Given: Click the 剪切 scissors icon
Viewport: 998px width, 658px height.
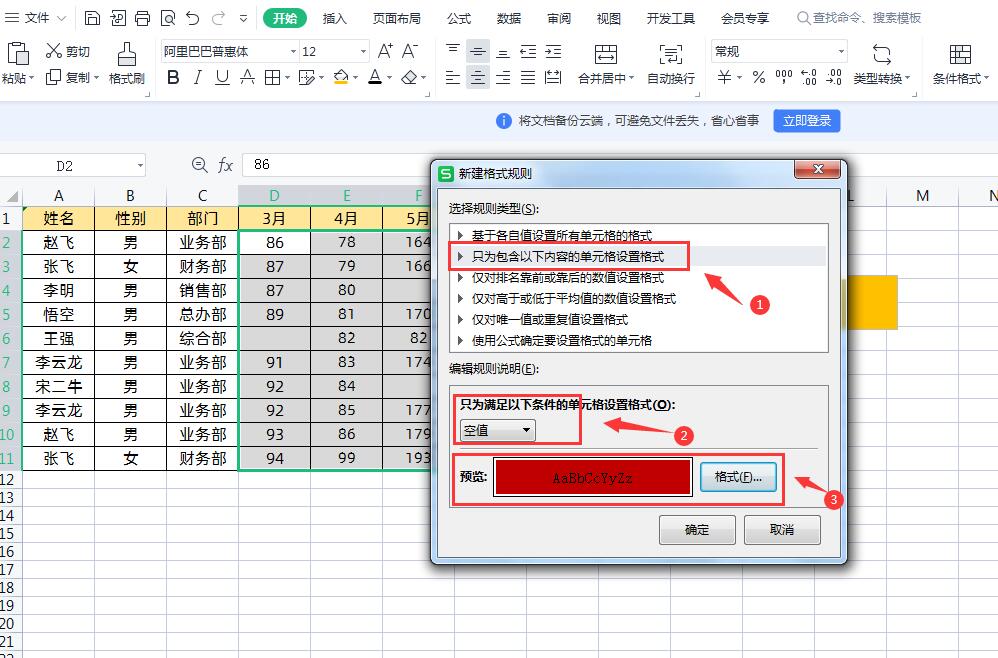Looking at the screenshot, I should click(53, 51).
